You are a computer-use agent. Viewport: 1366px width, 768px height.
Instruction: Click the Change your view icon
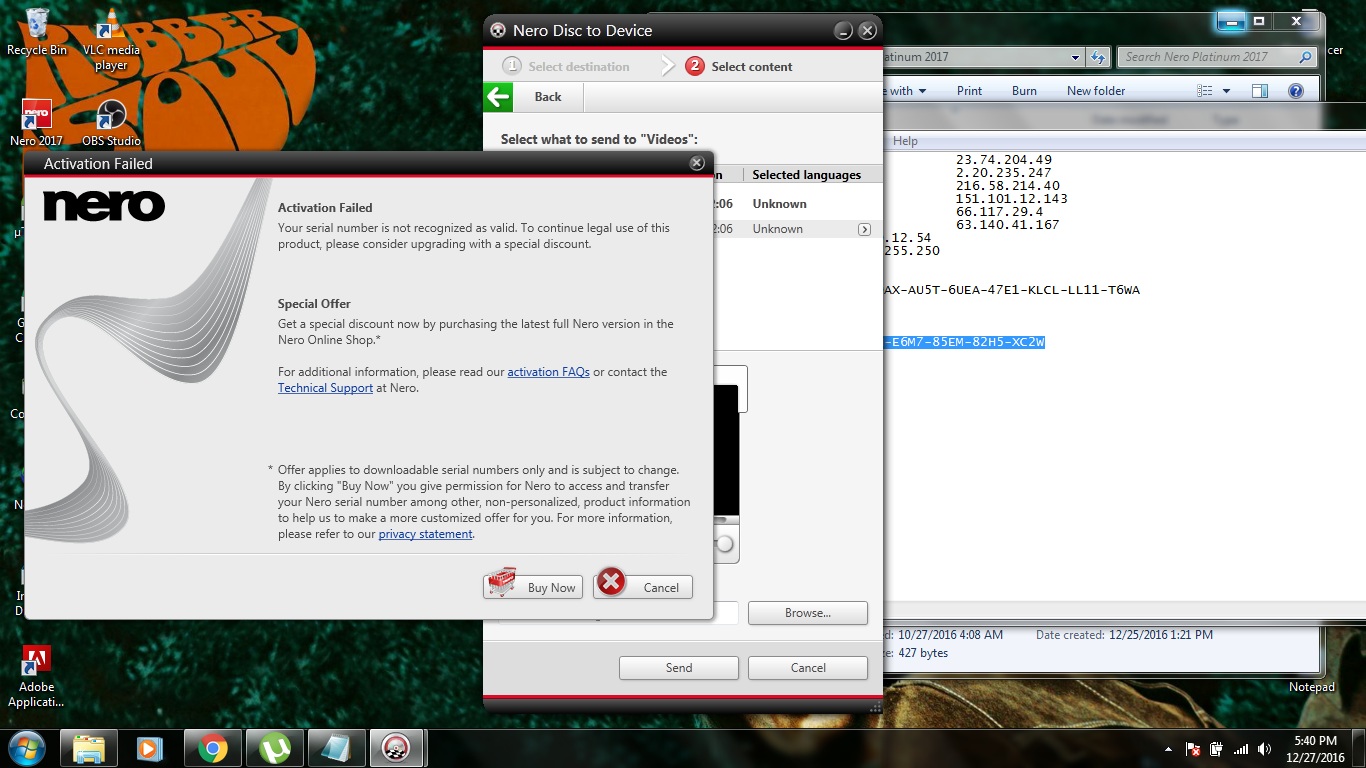coord(1205,91)
